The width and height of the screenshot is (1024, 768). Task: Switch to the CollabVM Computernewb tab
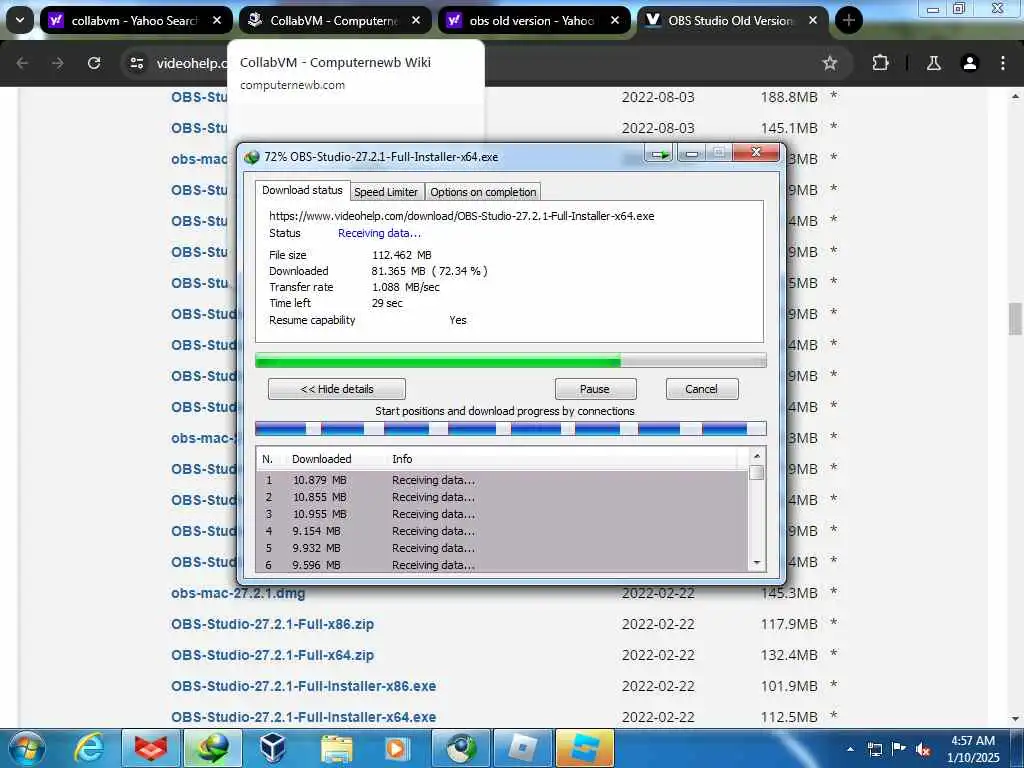pos(335,20)
